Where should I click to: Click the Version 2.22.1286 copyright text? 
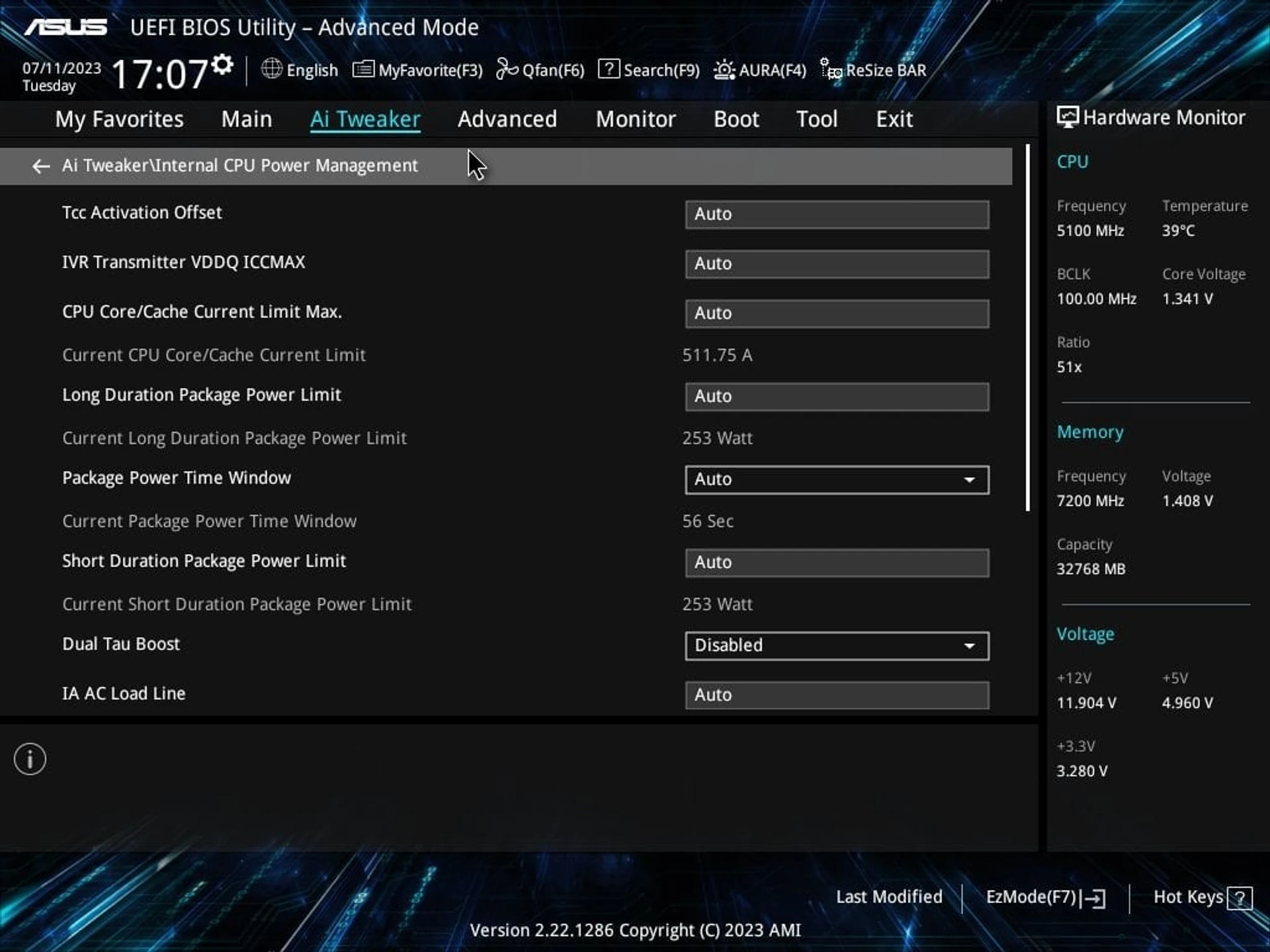tap(635, 930)
